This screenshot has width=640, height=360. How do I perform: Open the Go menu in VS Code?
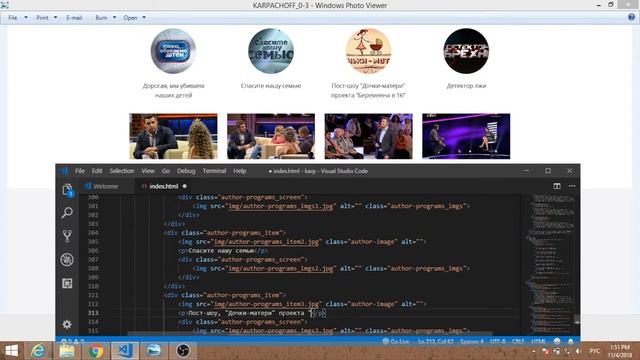coord(166,171)
